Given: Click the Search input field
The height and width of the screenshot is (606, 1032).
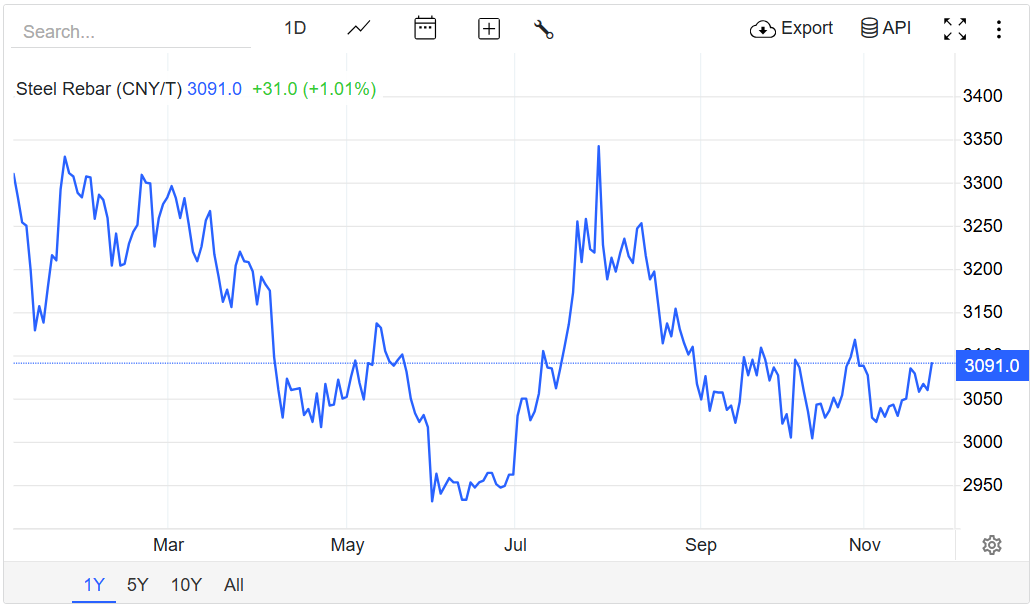Looking at the screenshot, I should [x=130, y=32].
